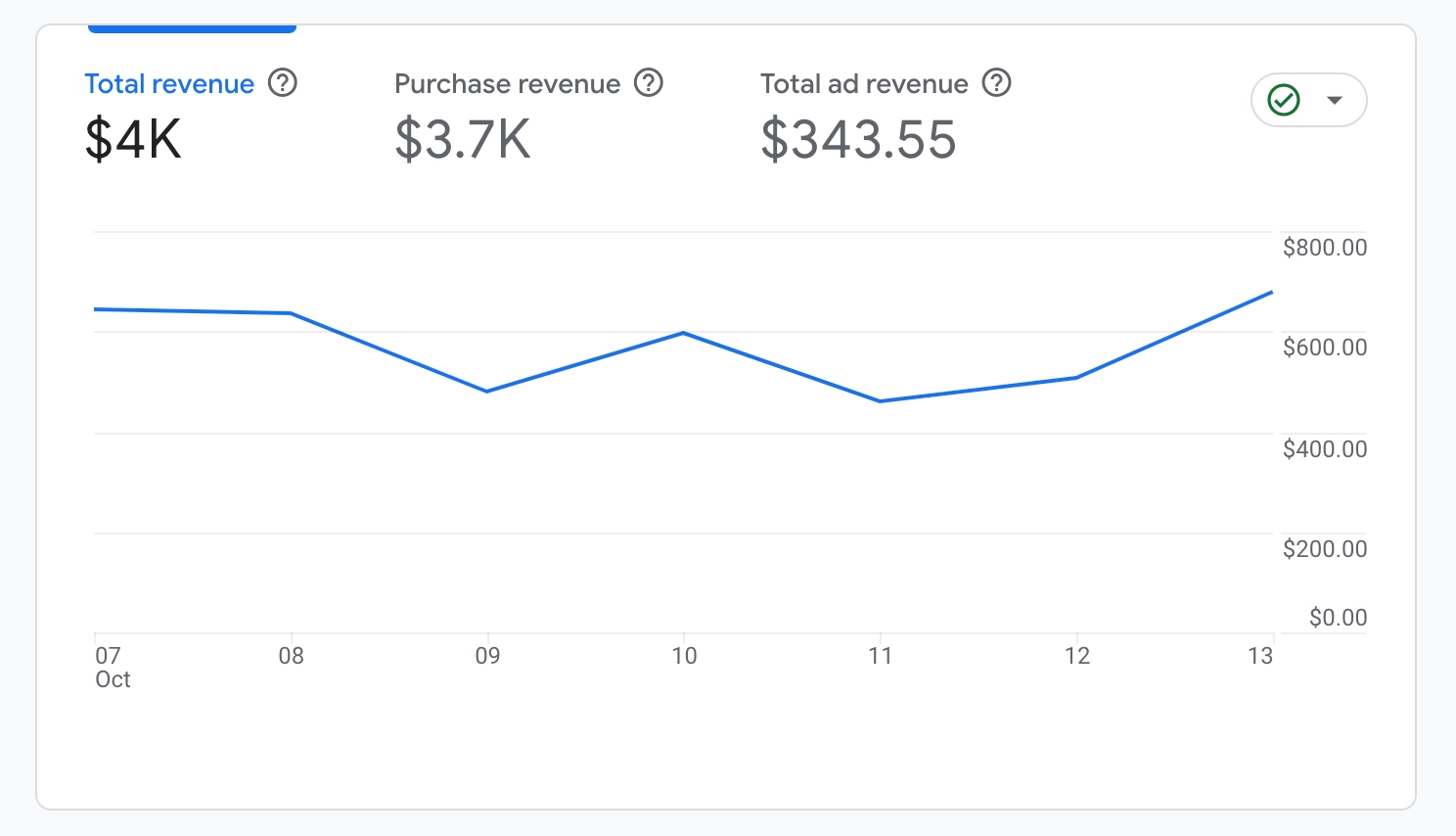Click the chart line point at Oct 11
The image size is (1456, 836).
tap(881, 401)
